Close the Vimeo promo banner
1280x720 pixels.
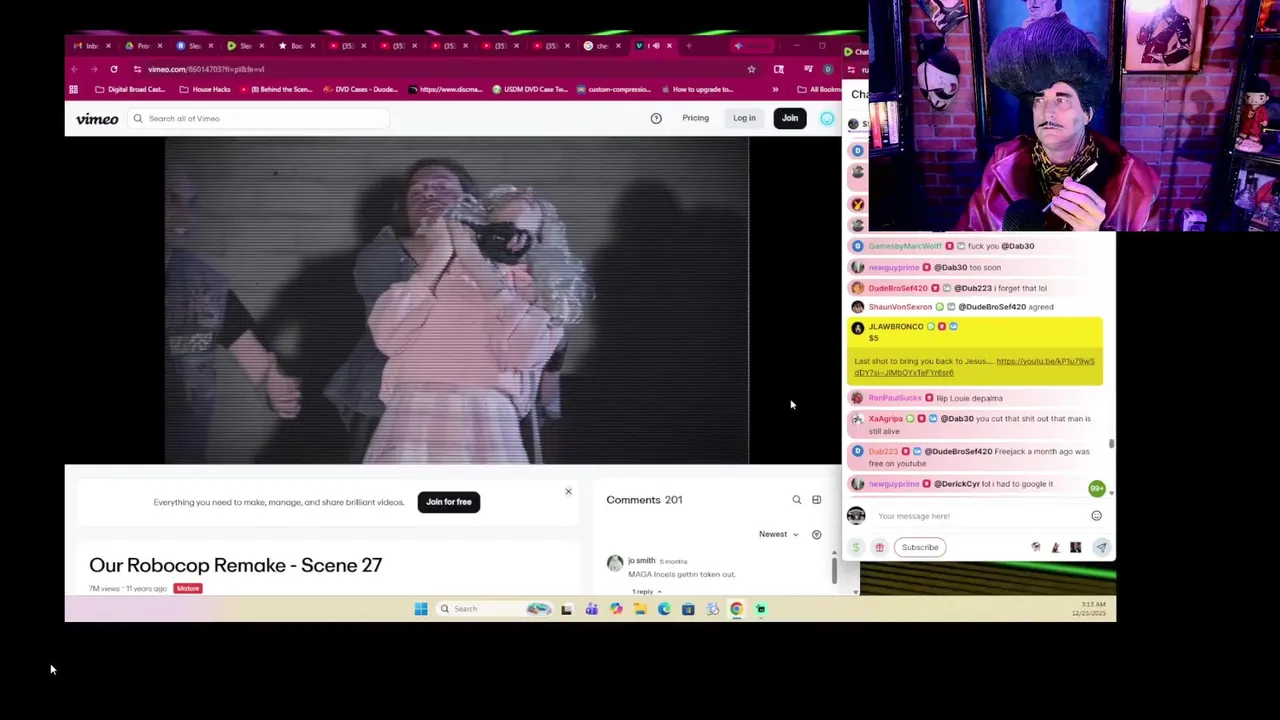(x=568, y=491)
